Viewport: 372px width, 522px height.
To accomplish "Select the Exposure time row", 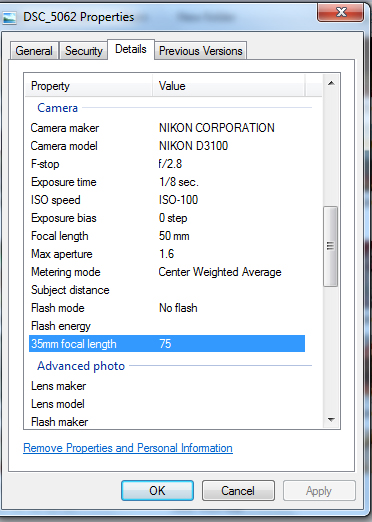I will (x=167, y=182).
